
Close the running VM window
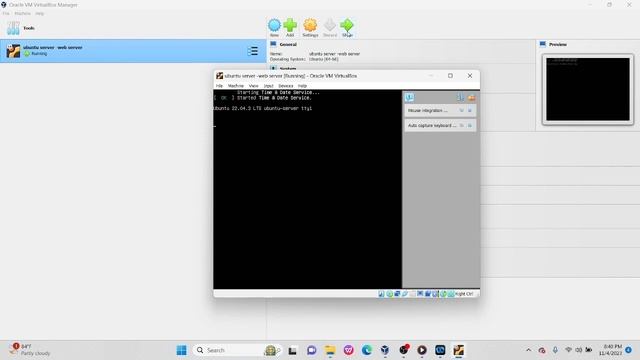(x=470, y=76)
